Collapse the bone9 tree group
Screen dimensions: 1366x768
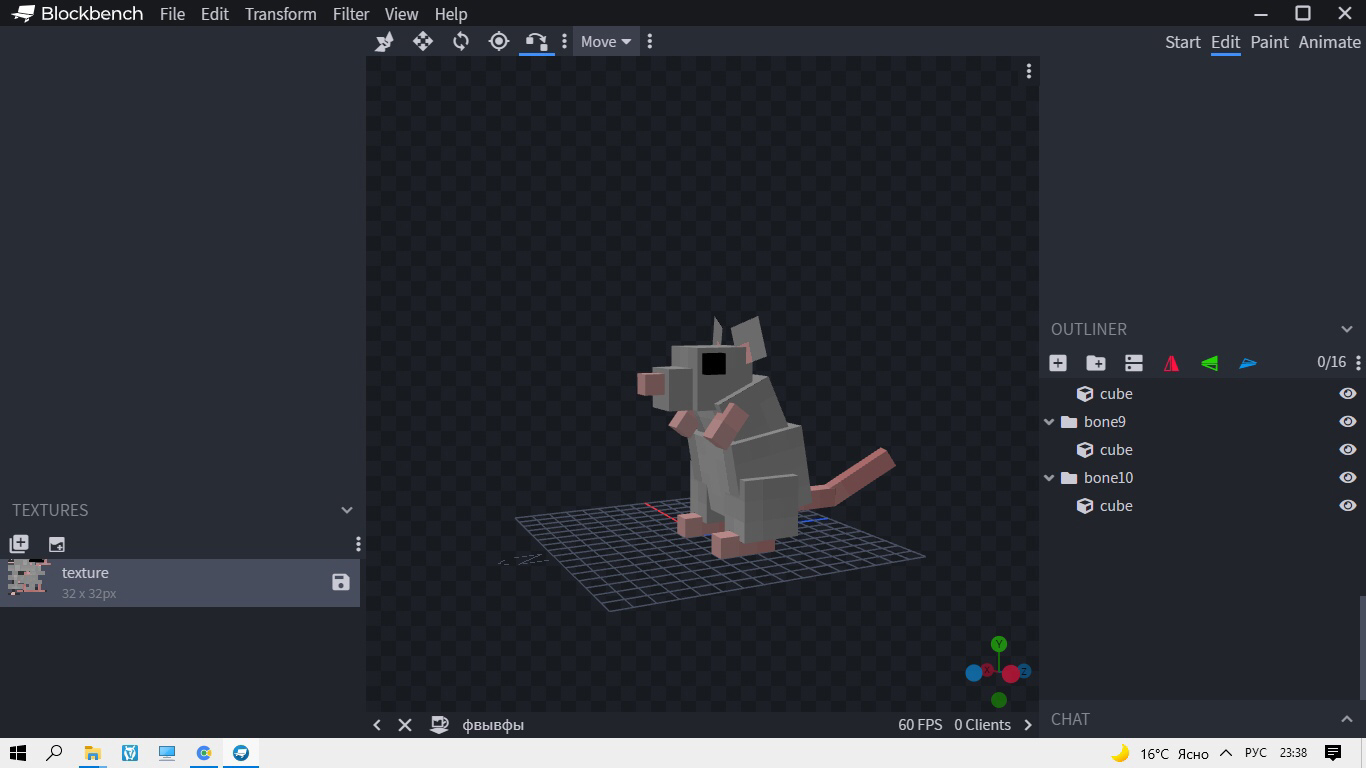[x=1049, y=422]
